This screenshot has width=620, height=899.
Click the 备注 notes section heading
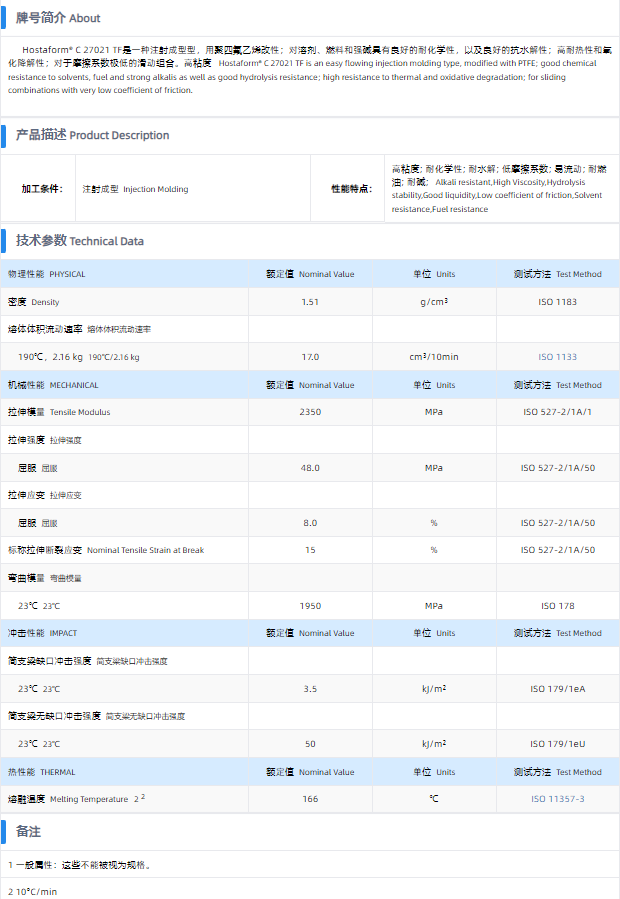pyautogui.click(x=28, y=832)
